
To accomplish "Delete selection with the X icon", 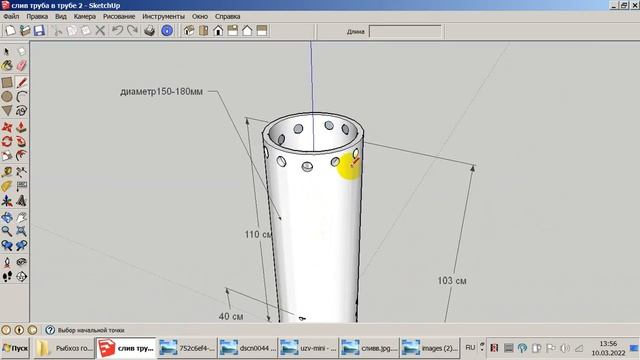I will (x=100, y=31).
